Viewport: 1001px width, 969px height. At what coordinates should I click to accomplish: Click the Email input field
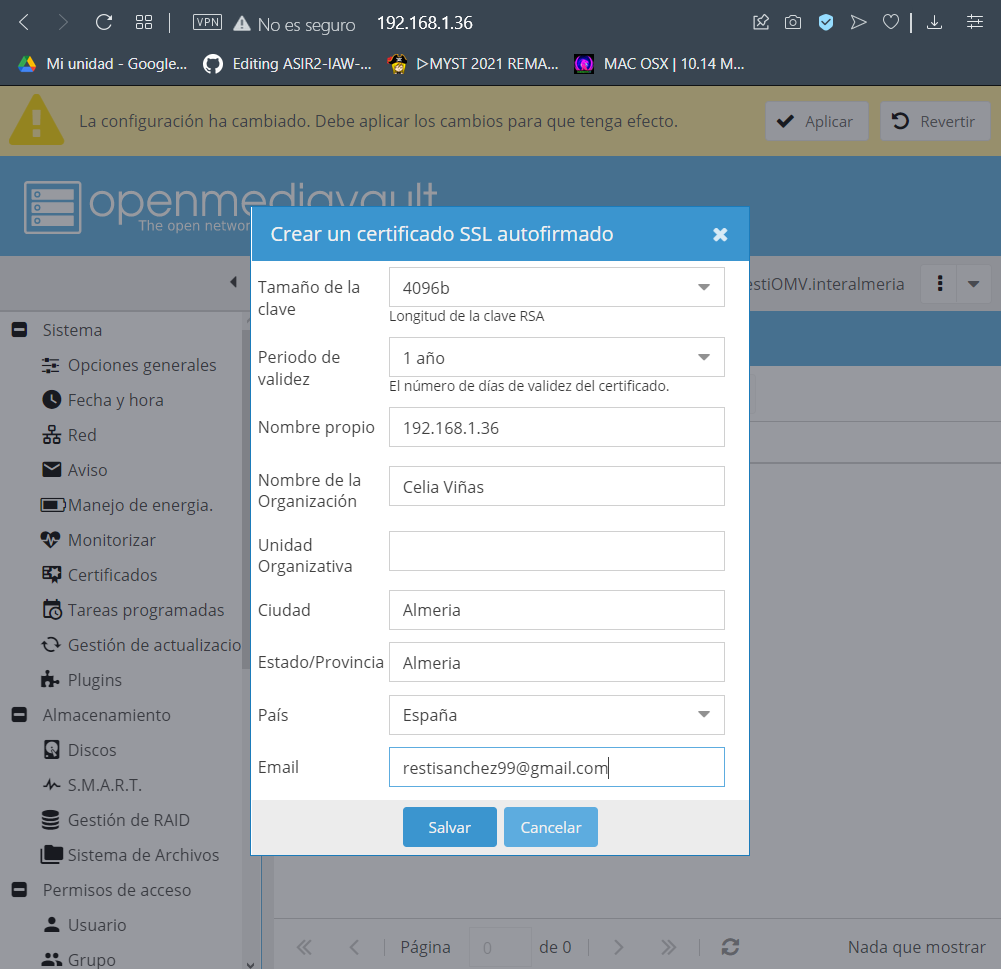coord(556,767)
